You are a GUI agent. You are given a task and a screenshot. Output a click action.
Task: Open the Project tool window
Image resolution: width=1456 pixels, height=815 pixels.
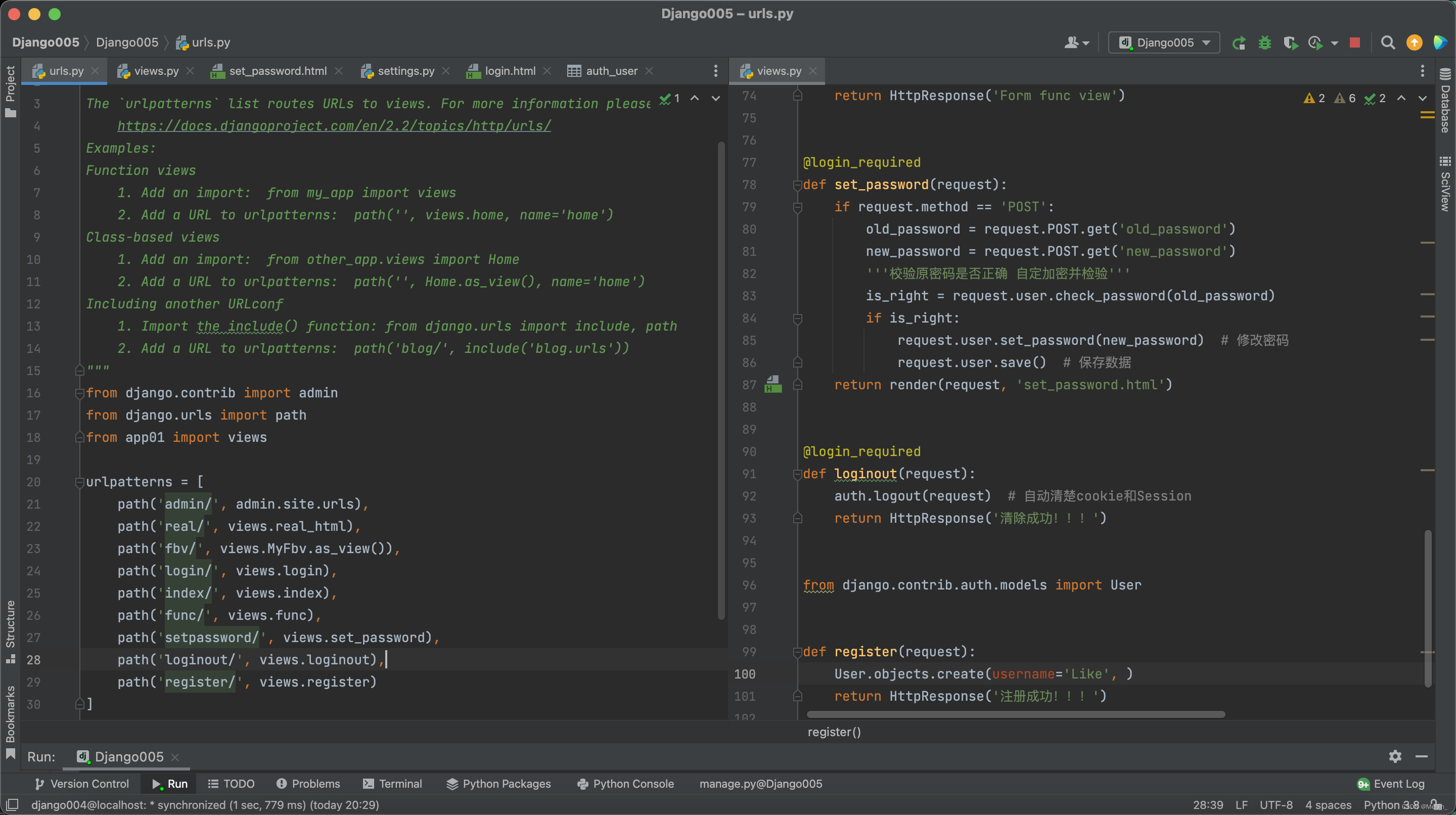[10, 90]
